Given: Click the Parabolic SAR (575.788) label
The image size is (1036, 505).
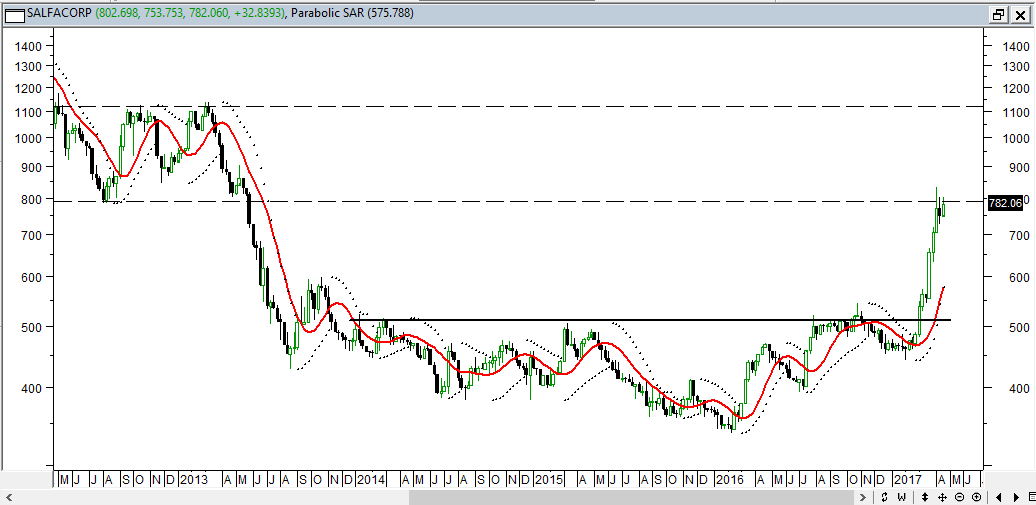Looking at the screenshot, I should (353, 13).
